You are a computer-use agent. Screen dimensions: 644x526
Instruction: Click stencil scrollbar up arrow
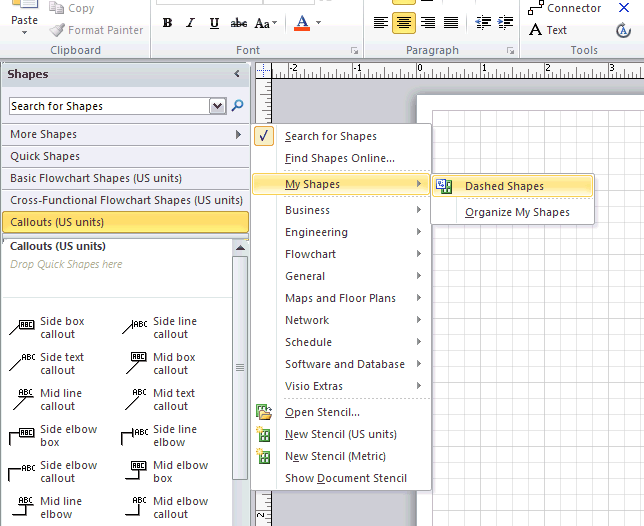pyautogui.click(x=240, y=248)
